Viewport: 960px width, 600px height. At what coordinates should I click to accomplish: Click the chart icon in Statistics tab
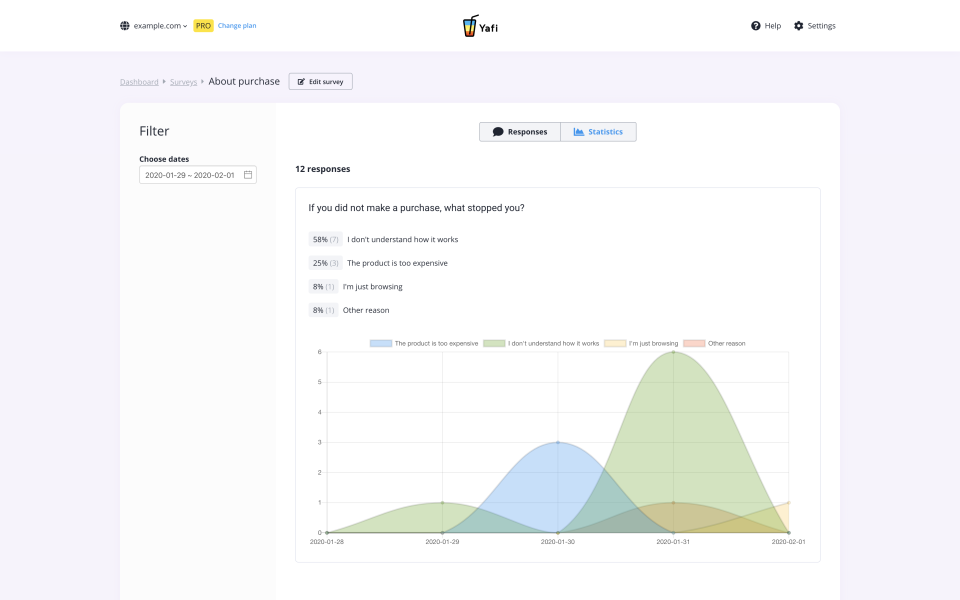579,132
